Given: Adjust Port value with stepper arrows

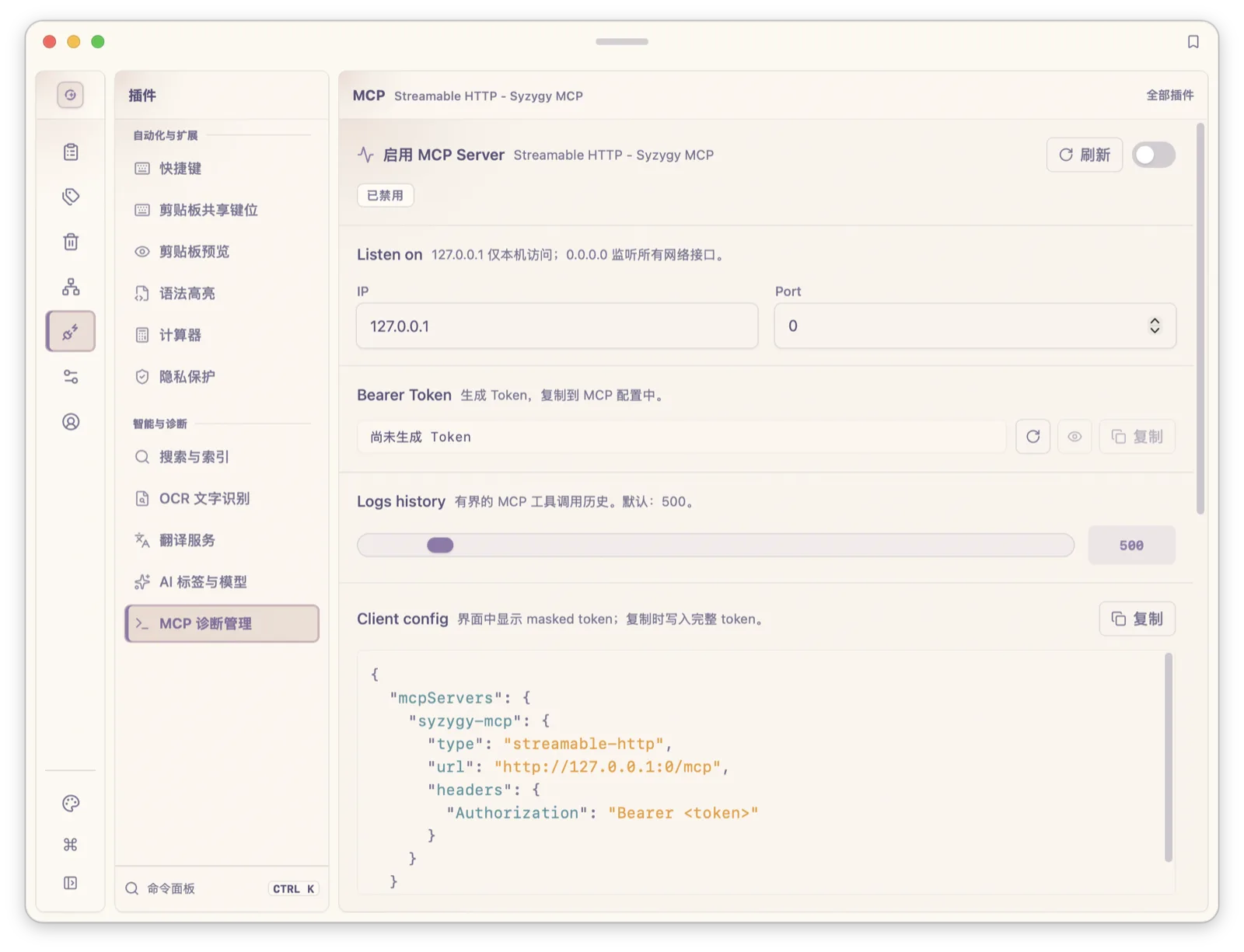Looking at the screenshot, I should pos(1155,326).
